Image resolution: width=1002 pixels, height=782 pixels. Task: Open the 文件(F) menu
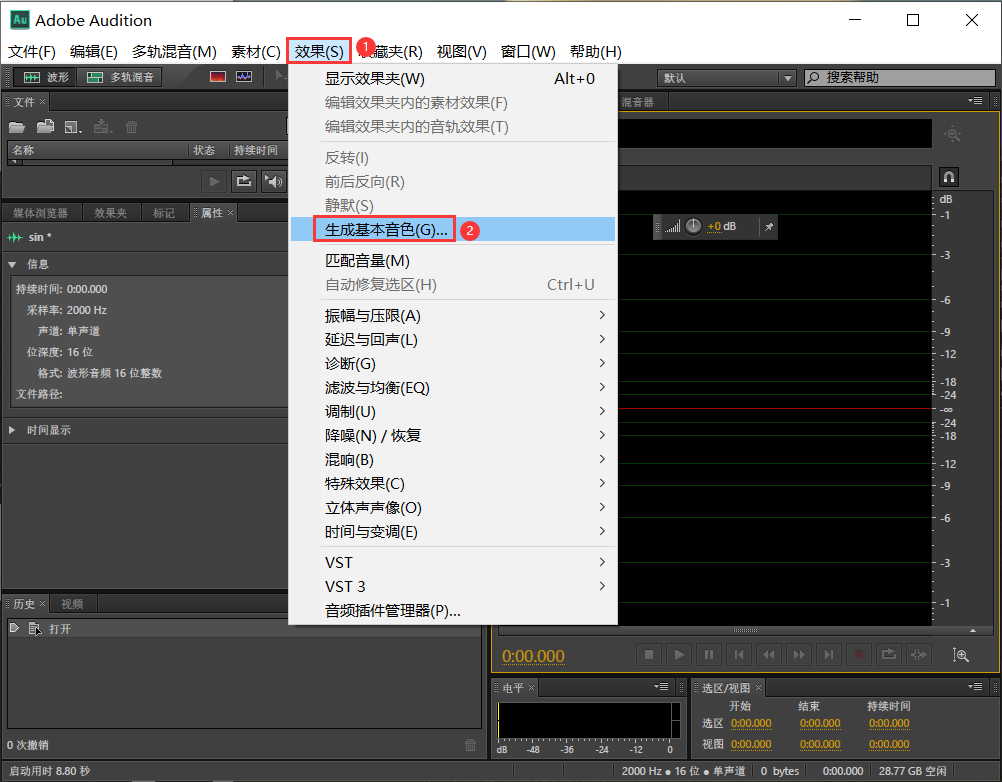point(31,51)
